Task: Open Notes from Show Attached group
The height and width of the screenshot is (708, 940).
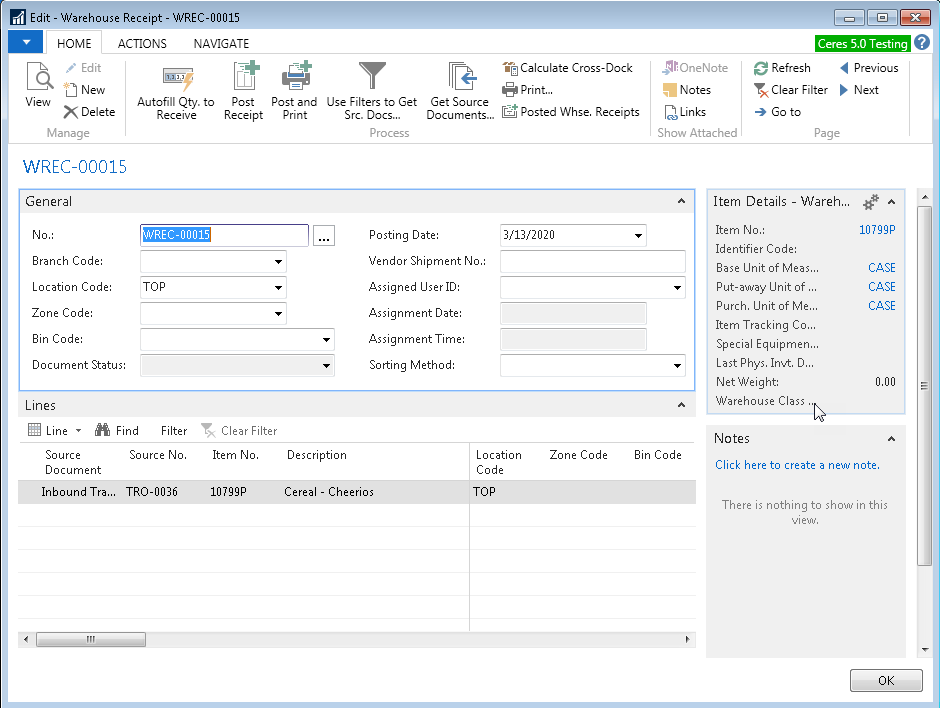Action: 686,90
